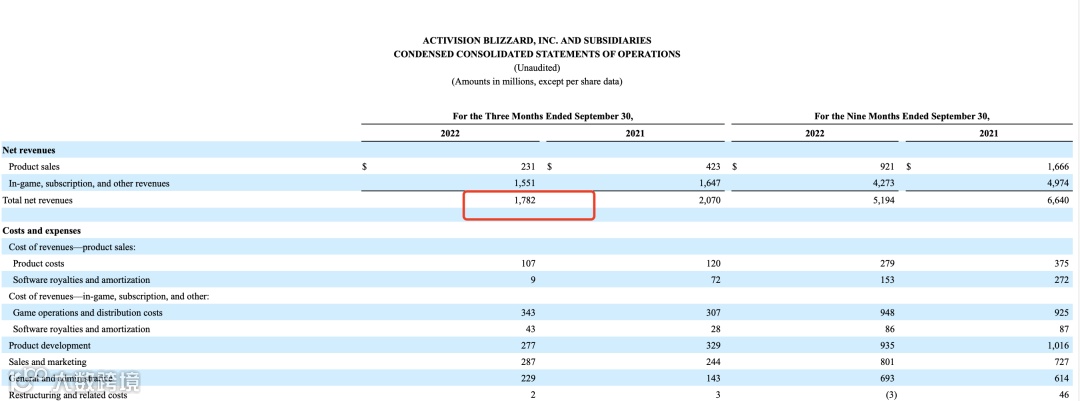Click the Cost of revenues—in-game, subscription label

(x=109, y=296)
